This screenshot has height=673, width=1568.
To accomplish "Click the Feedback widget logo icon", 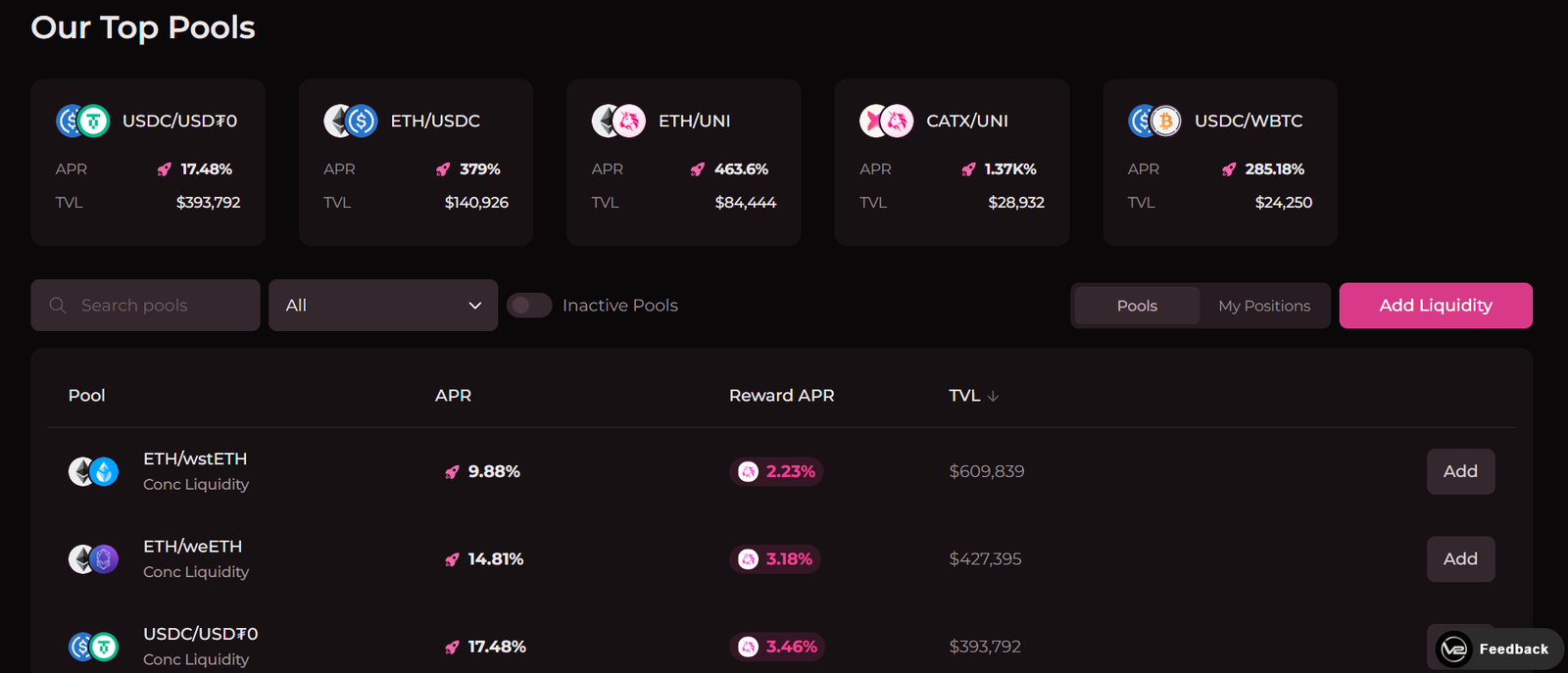I will click(1453, 649).
